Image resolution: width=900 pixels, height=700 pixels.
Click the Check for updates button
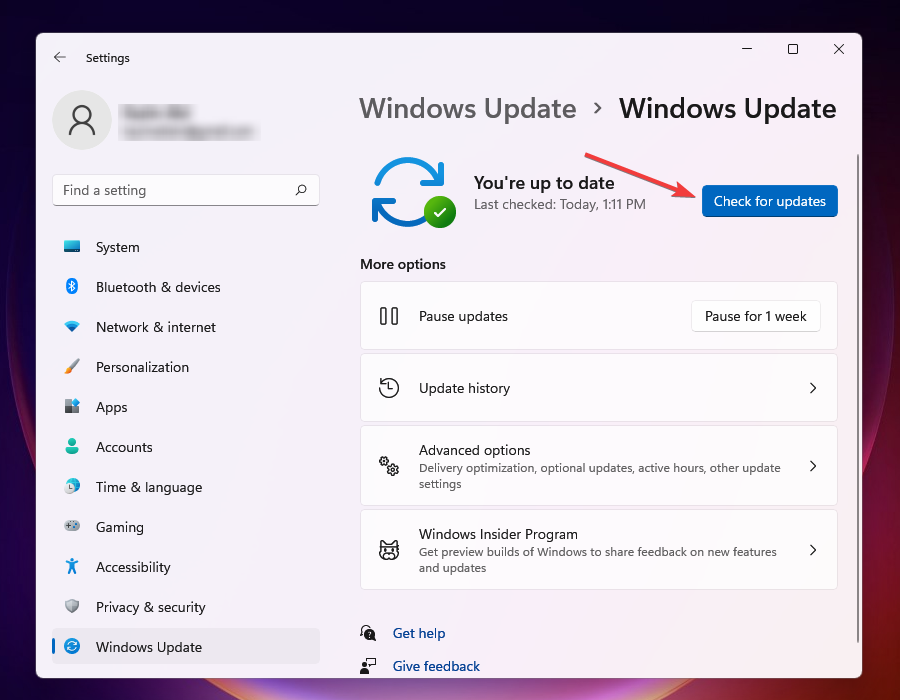pyautogui.click(x=770, y=201)
